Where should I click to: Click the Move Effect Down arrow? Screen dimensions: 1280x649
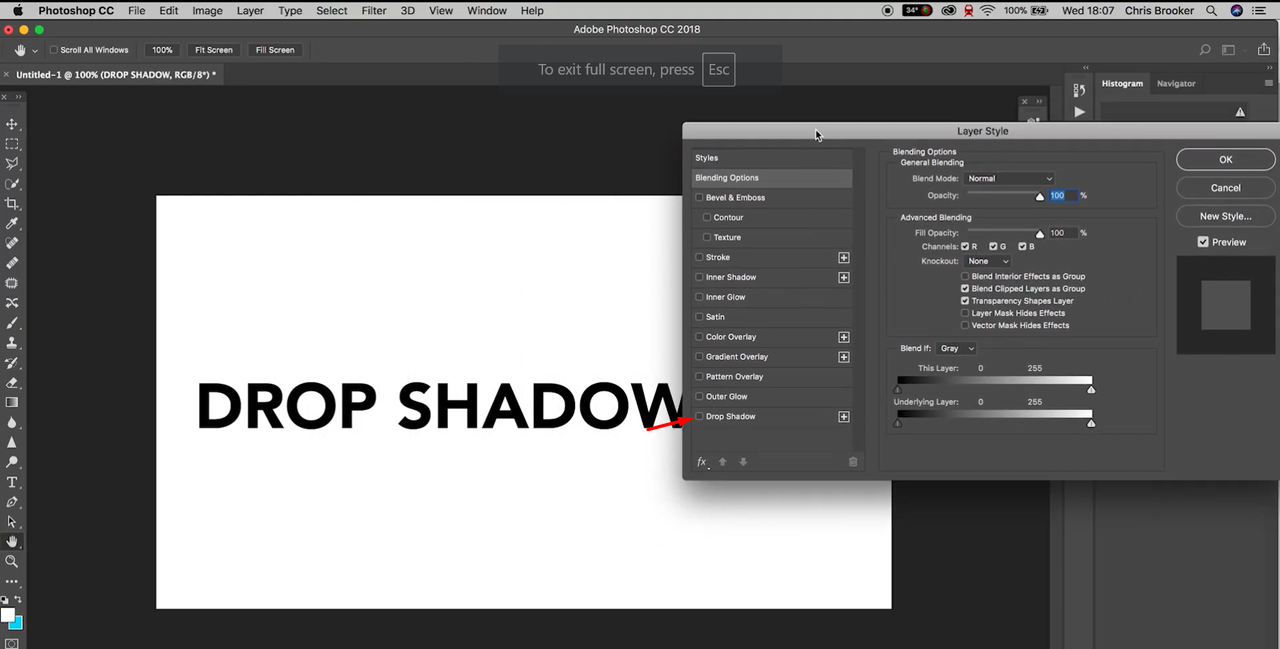pyautogui.click(x=743, y=461)
